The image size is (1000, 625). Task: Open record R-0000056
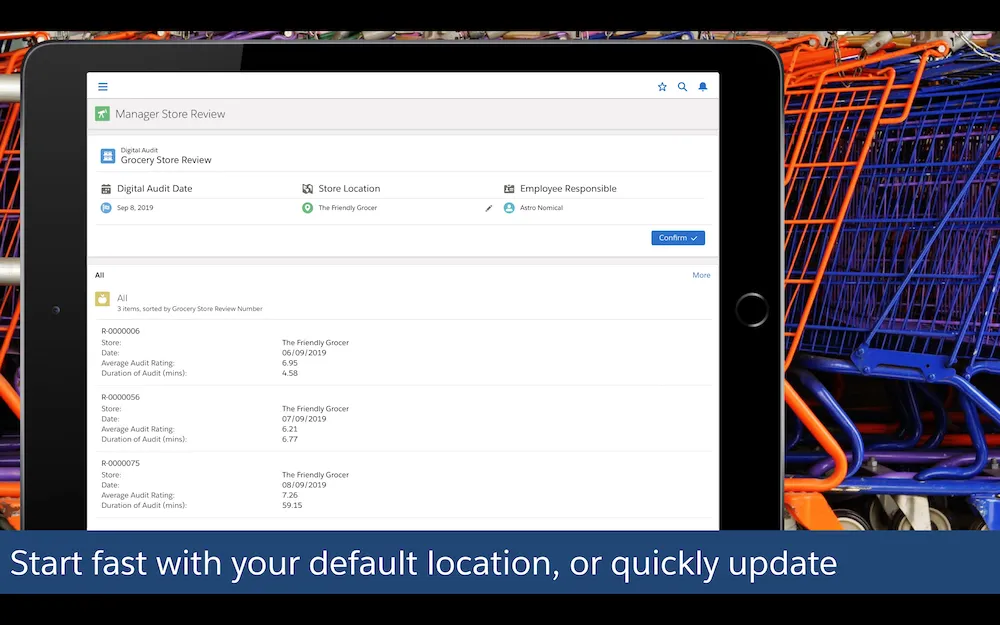pyautogui.click(x=121, y=397)
